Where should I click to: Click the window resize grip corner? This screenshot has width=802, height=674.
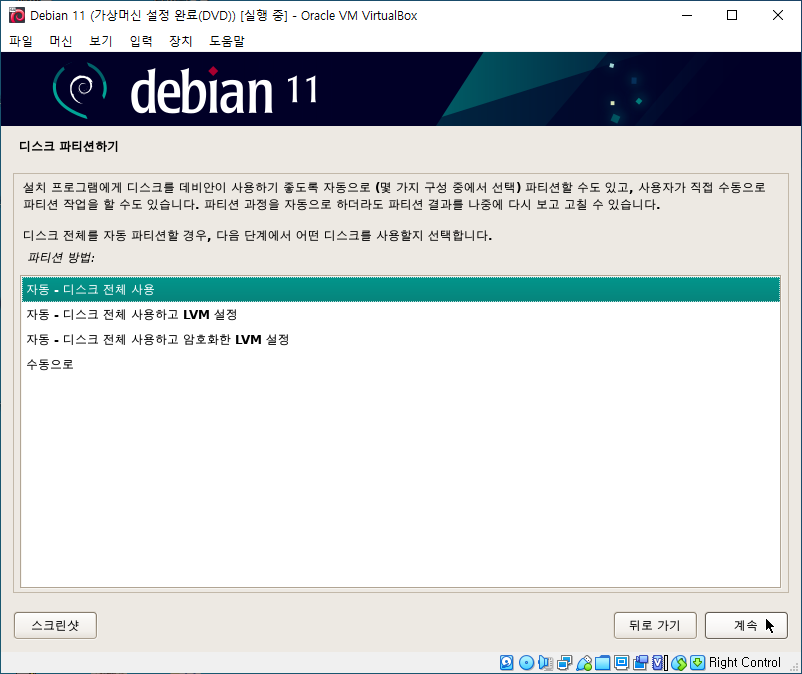click(795, 668)
